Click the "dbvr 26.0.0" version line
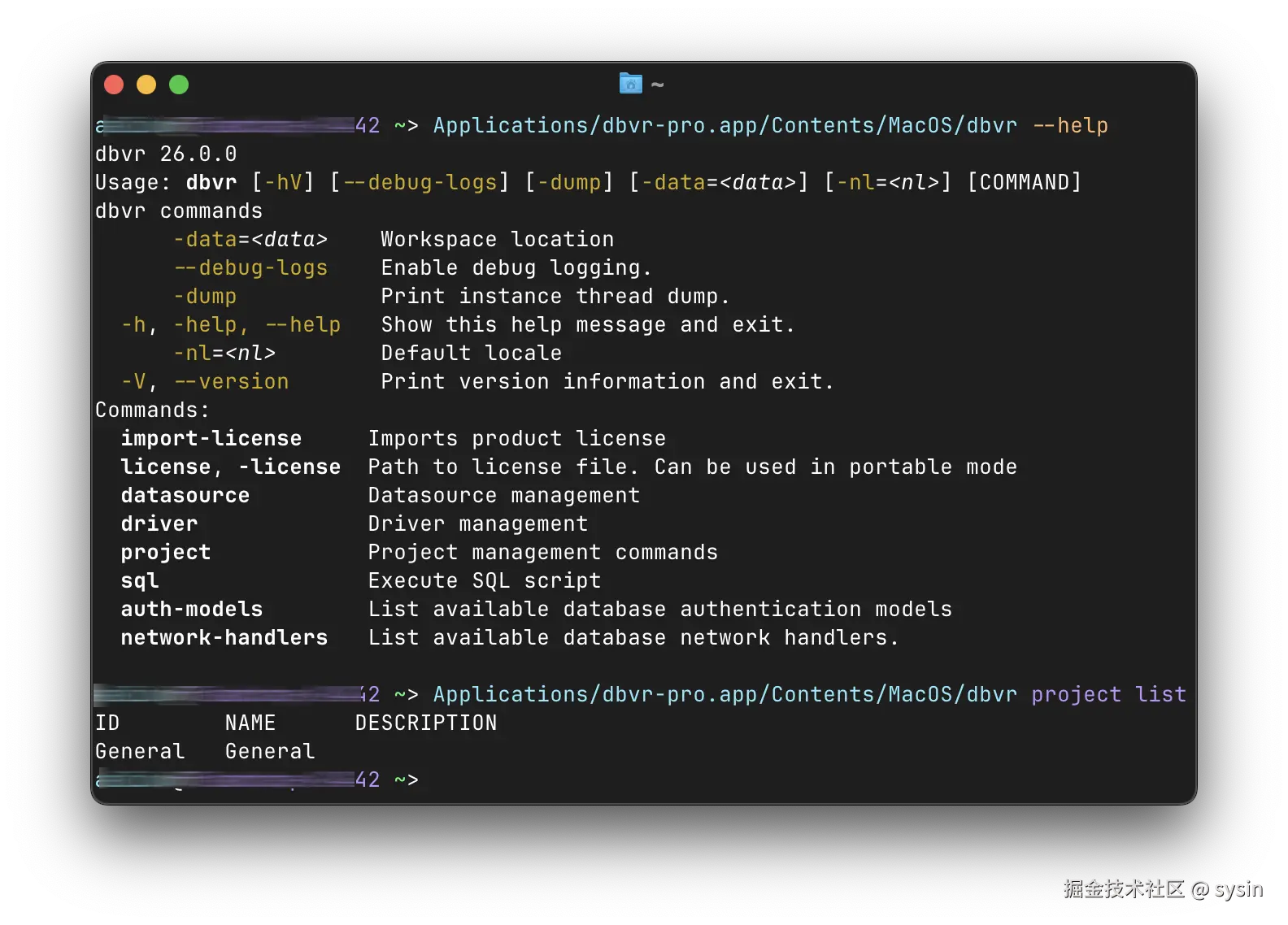Image resolution: width=1288 pixels, height=925 pixels. tap(166, 154)
